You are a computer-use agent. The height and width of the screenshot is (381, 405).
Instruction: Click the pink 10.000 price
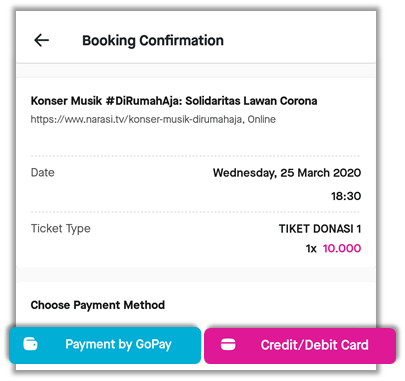click(x=342, y=248)
